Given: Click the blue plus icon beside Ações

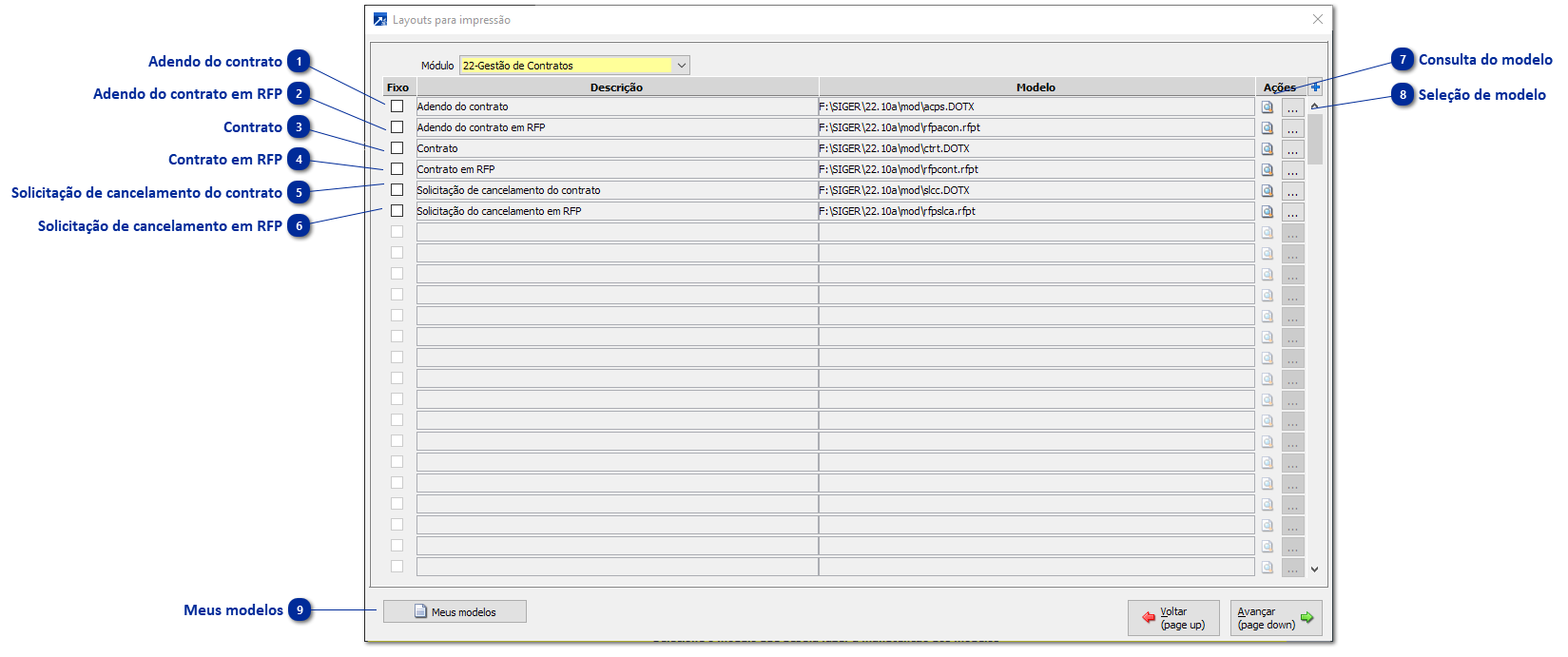Looking at the screenshot, I should tap(1315, 87).
